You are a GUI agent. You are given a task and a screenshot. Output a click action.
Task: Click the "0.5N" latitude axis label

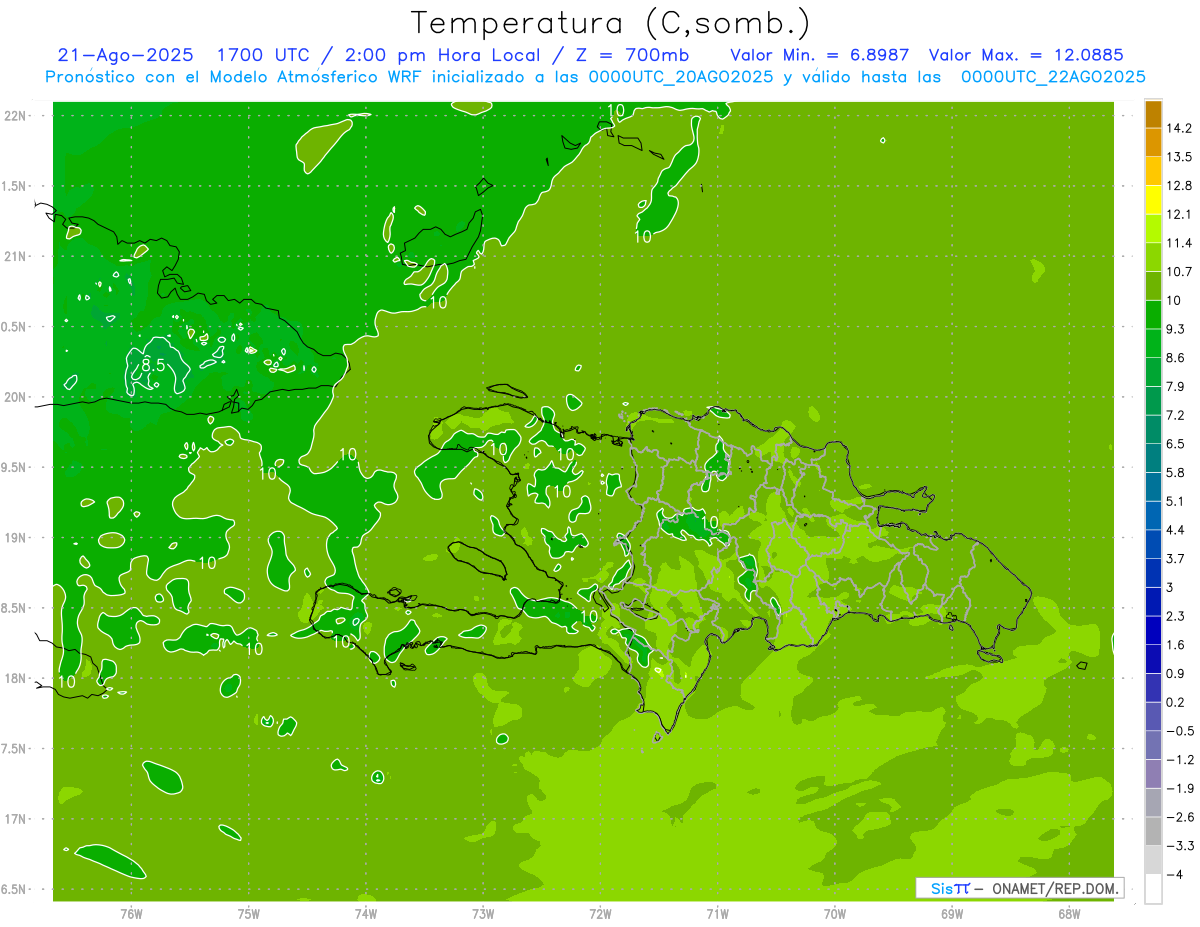click(15, 327)
